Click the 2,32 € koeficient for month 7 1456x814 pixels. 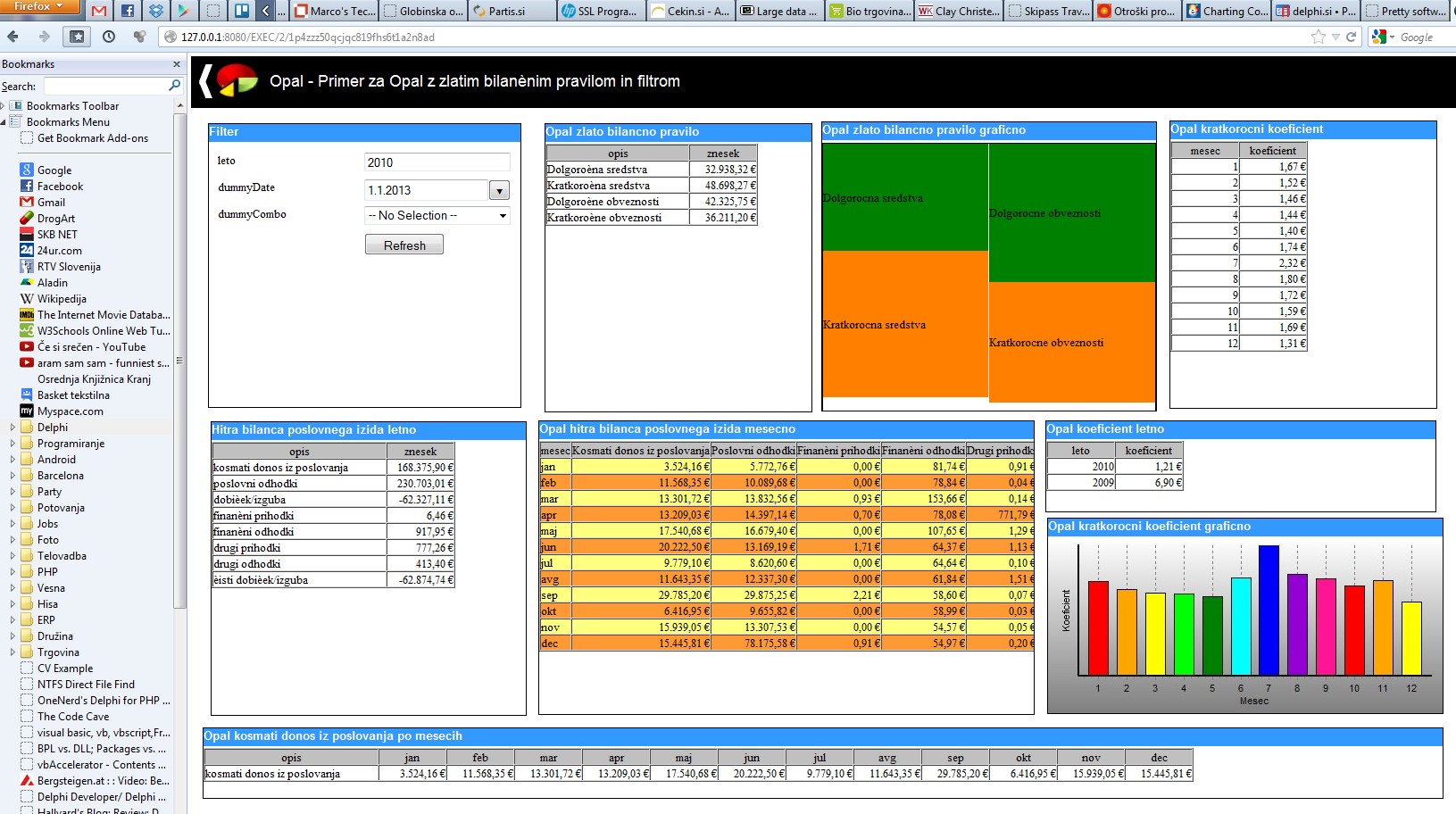click(1274, 262)
